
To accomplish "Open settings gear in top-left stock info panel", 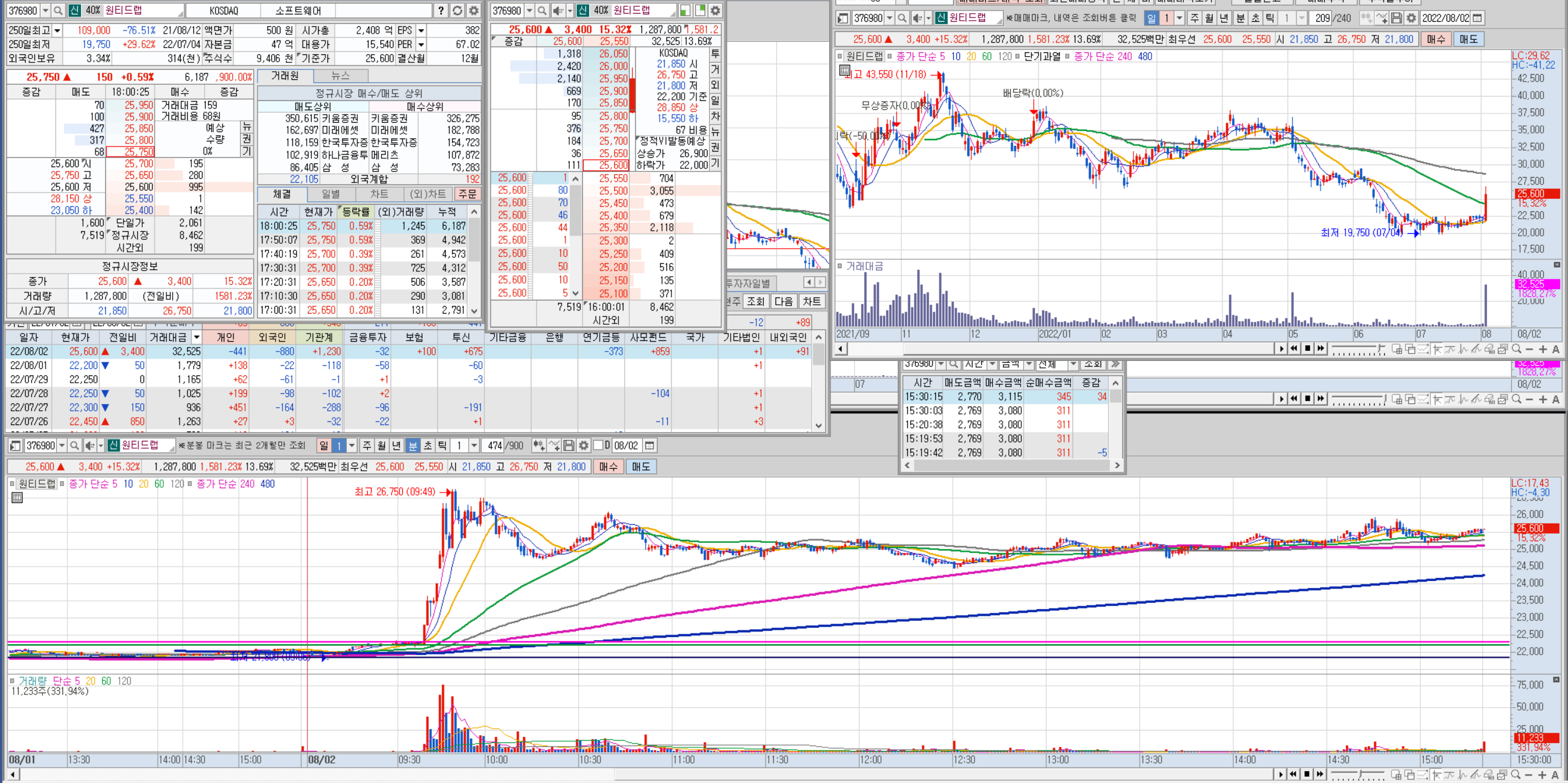I will [474, 11].
